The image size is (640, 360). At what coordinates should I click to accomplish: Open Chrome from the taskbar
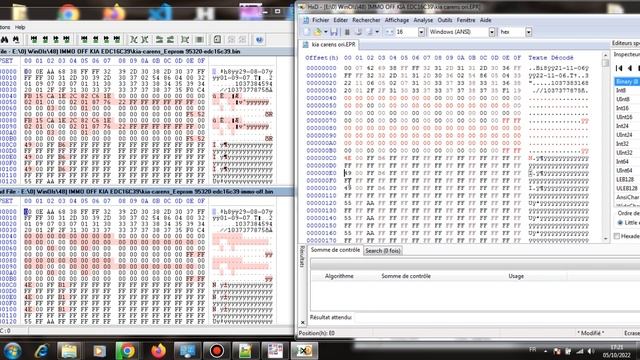(x=127, y=351)
